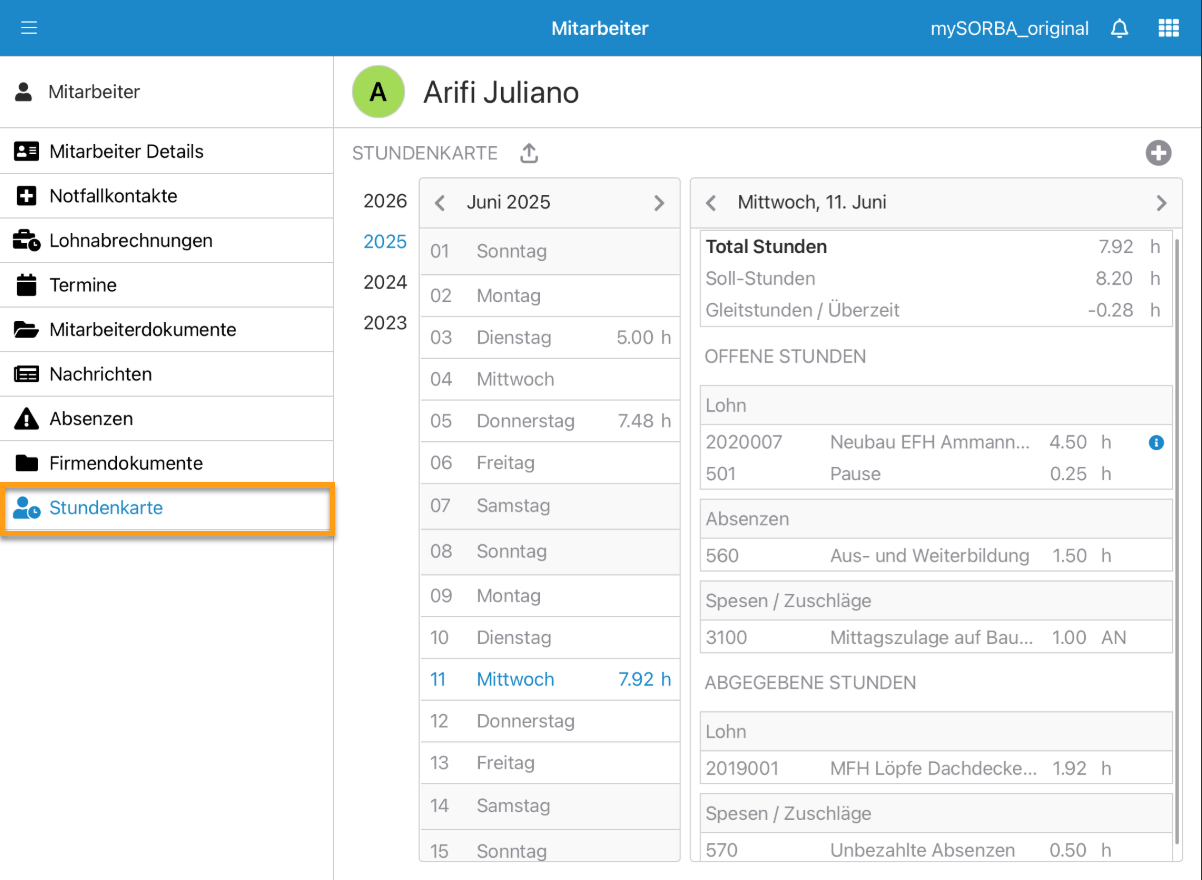Select 05 Donnerstag in calendar list
The width and height of the screenshot is (1202, 880).
[x=549, y=421]
